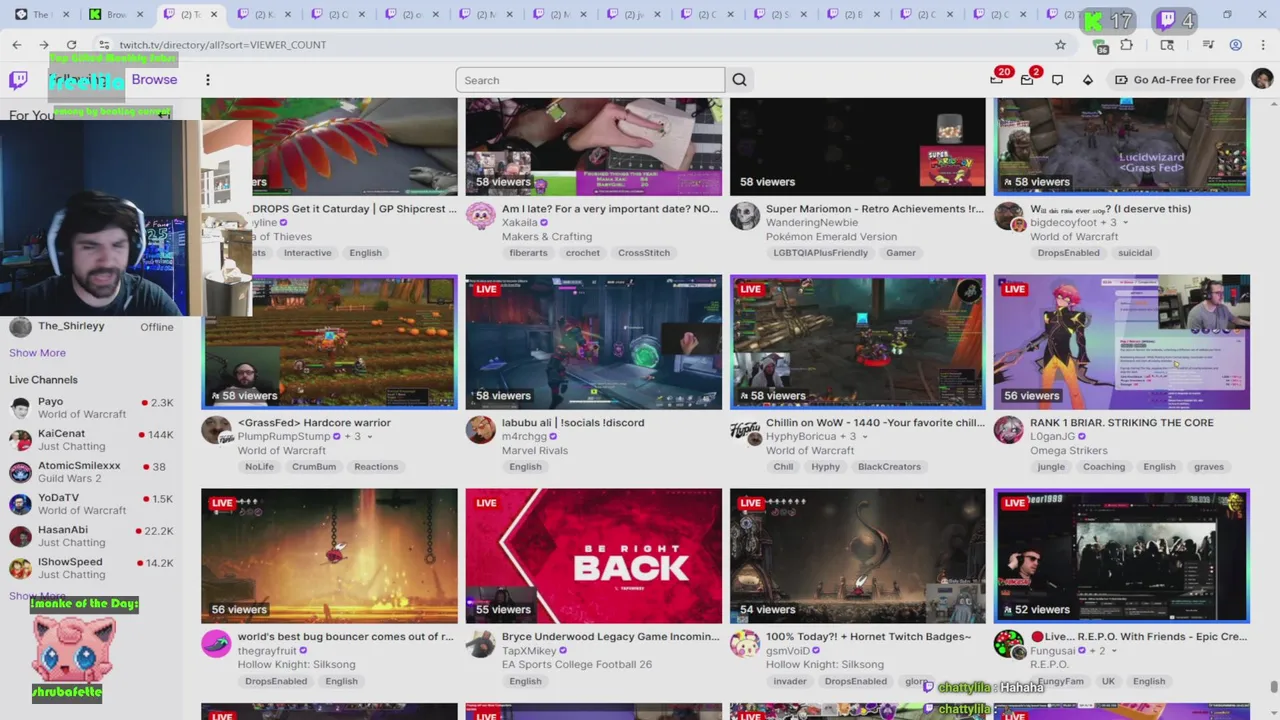Click Omega Strikers category link
The width and height of the screenshot is (1280, 720).
coord(1068,451)
